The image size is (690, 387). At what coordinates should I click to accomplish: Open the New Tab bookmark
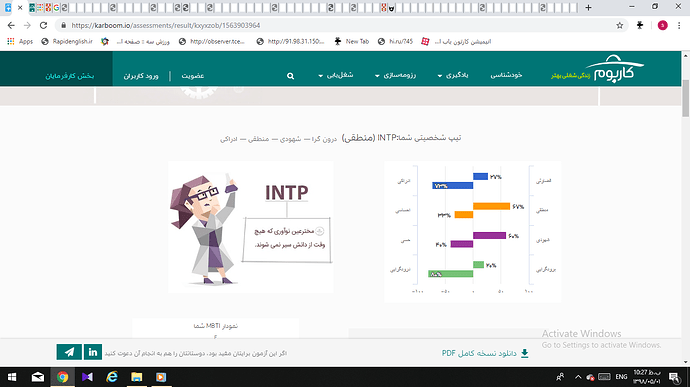tap(352, 41)
